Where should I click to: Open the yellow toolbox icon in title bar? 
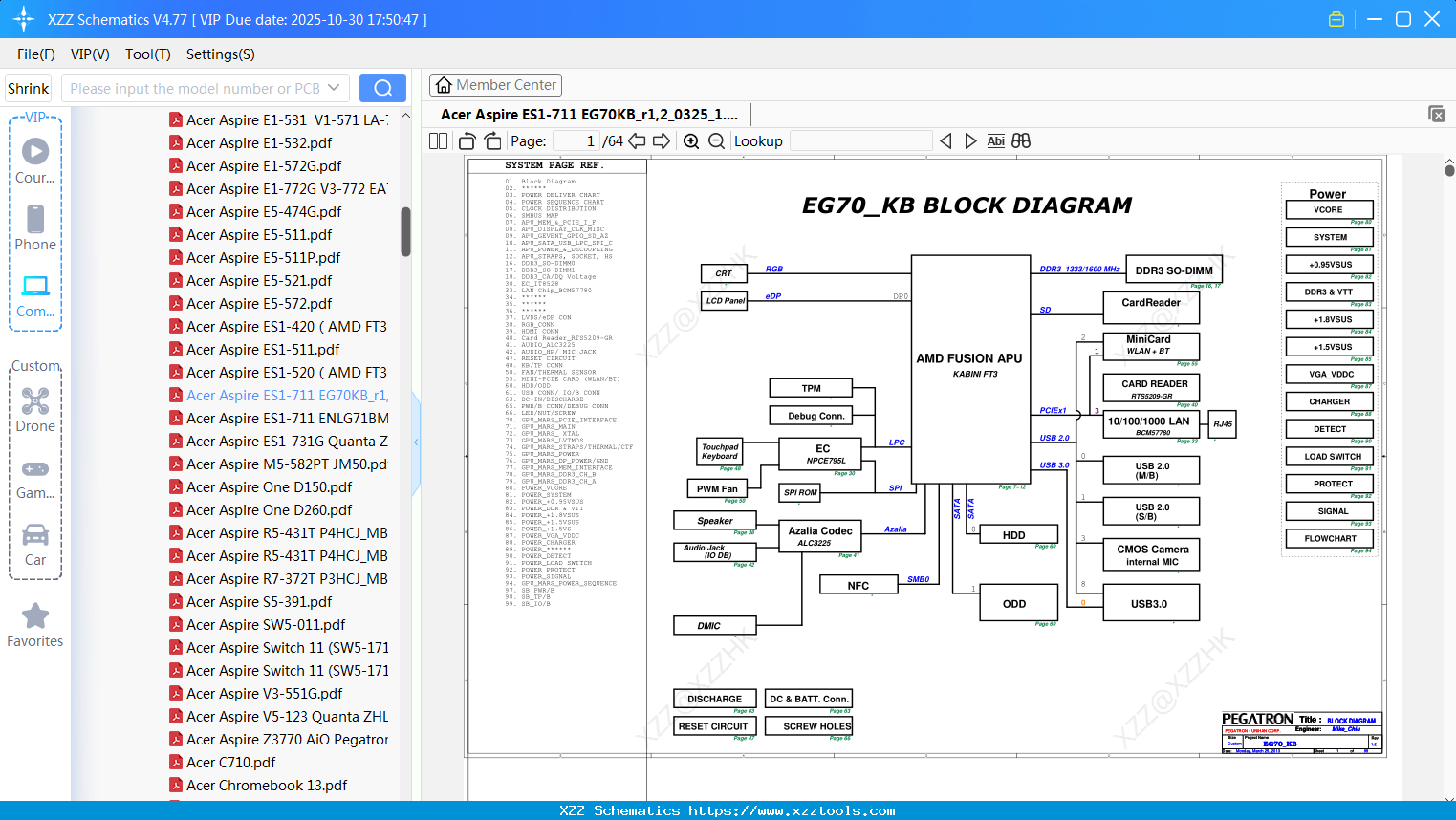(x=1336, y=19)
